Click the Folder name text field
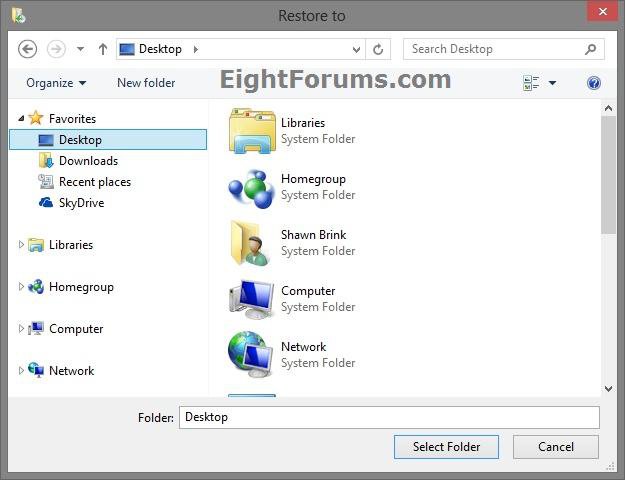 pyautogui.click(x=389, y=417)
